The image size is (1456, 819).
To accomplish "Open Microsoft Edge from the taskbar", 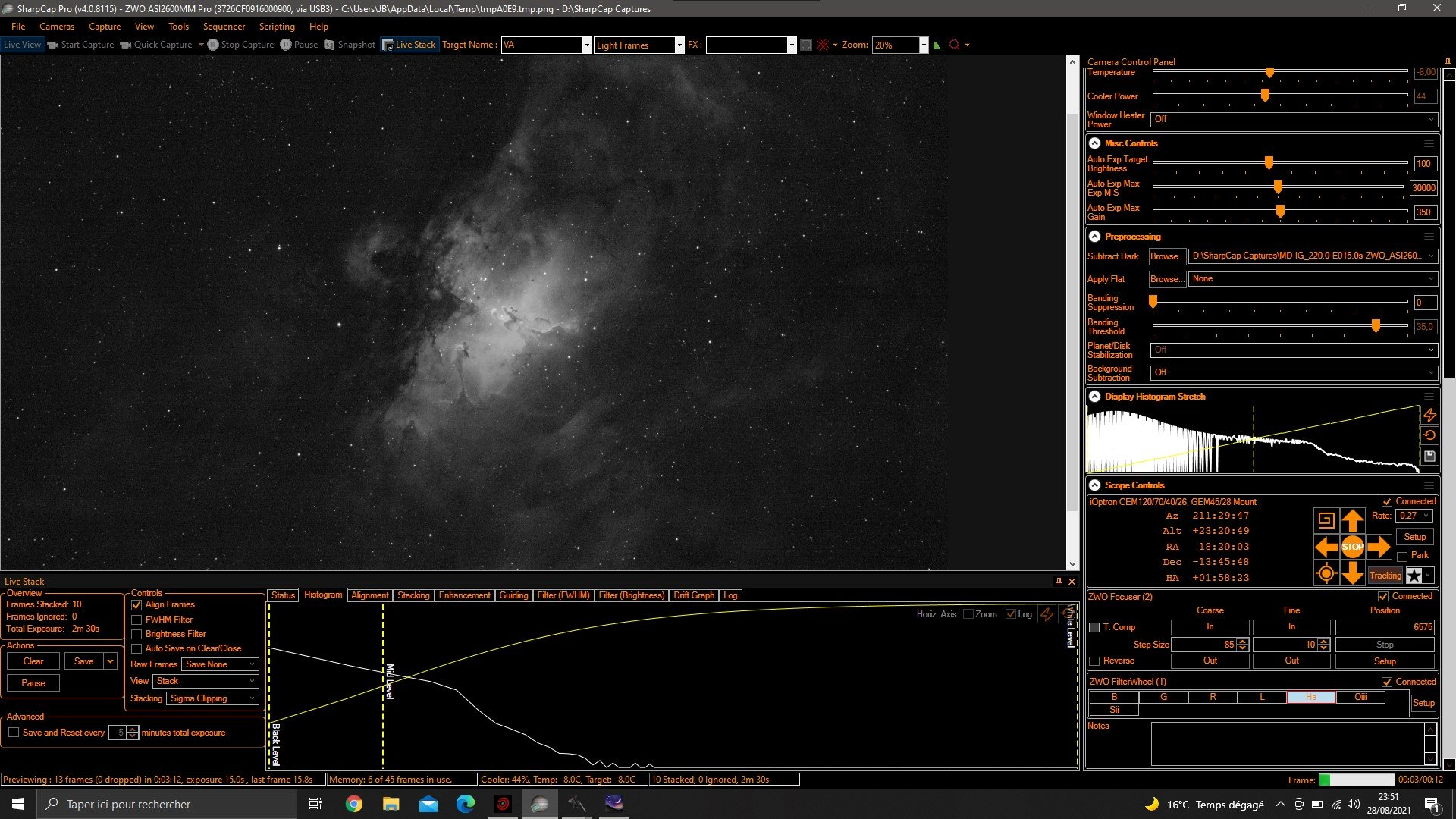I will pyautogui.click(x=466, y=804).
